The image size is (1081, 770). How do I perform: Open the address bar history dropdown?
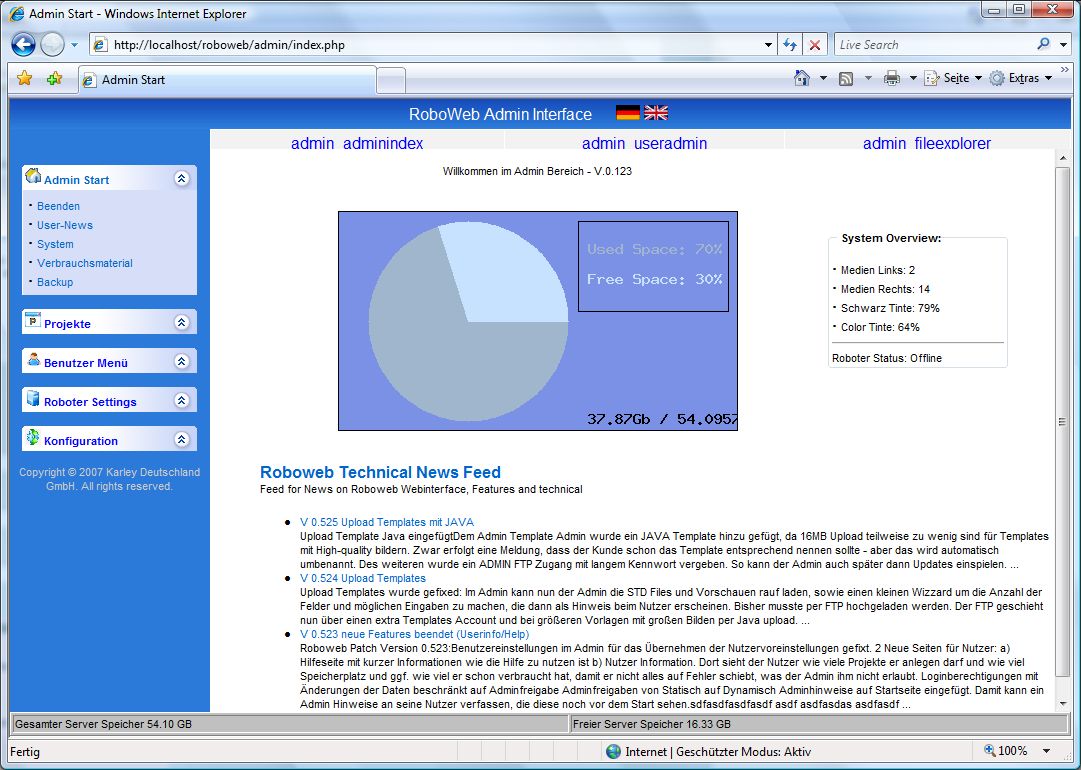(x=768, y=45)
